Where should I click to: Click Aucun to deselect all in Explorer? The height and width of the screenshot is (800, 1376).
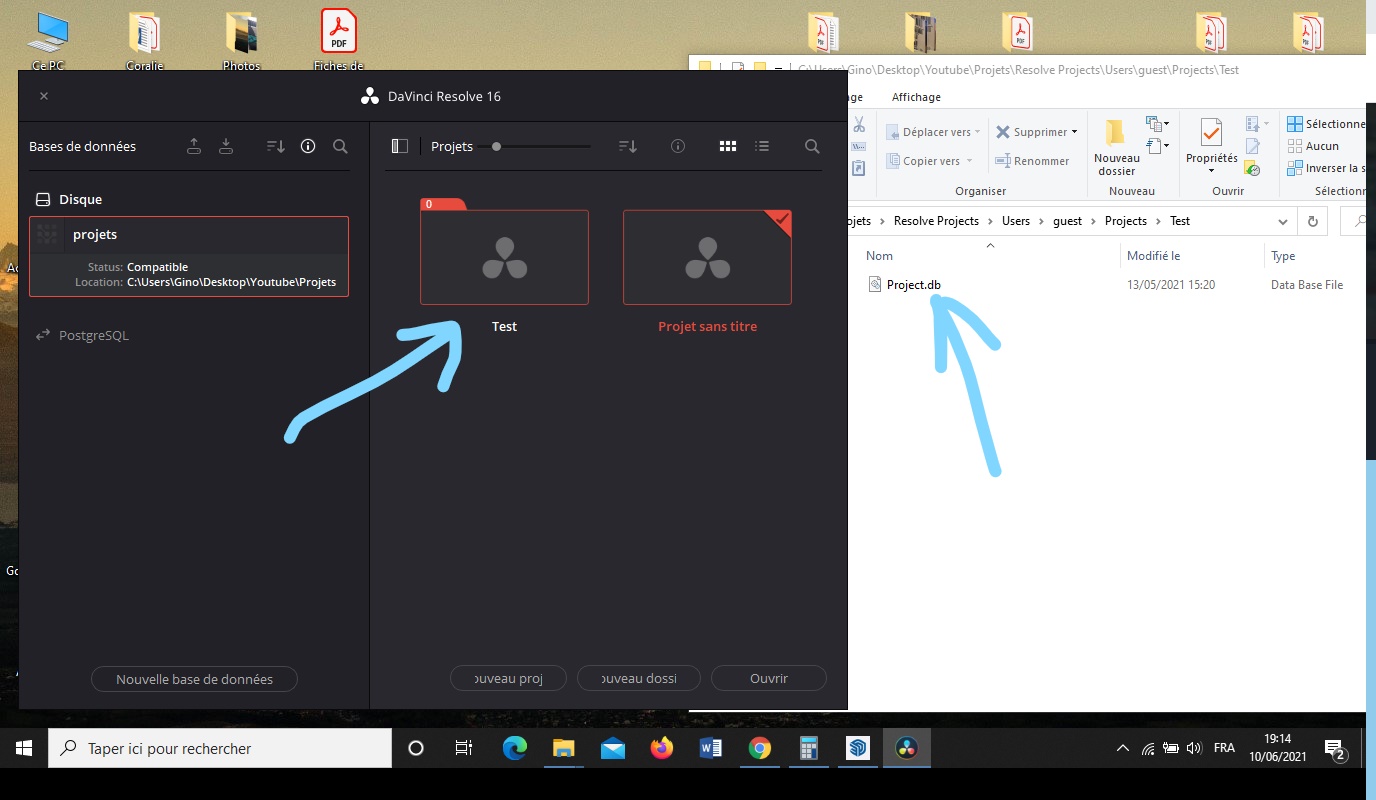point(1314,146)
